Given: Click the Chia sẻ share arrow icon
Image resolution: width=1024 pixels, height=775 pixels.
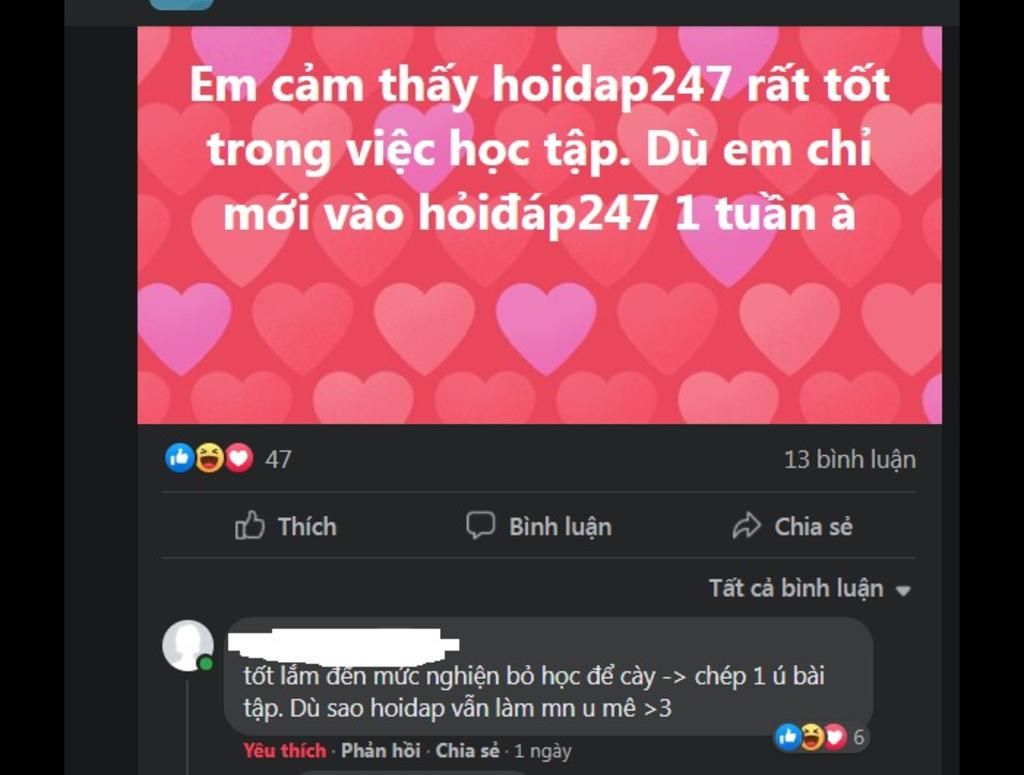Looking at the screenshot, I should click(746, 526).
